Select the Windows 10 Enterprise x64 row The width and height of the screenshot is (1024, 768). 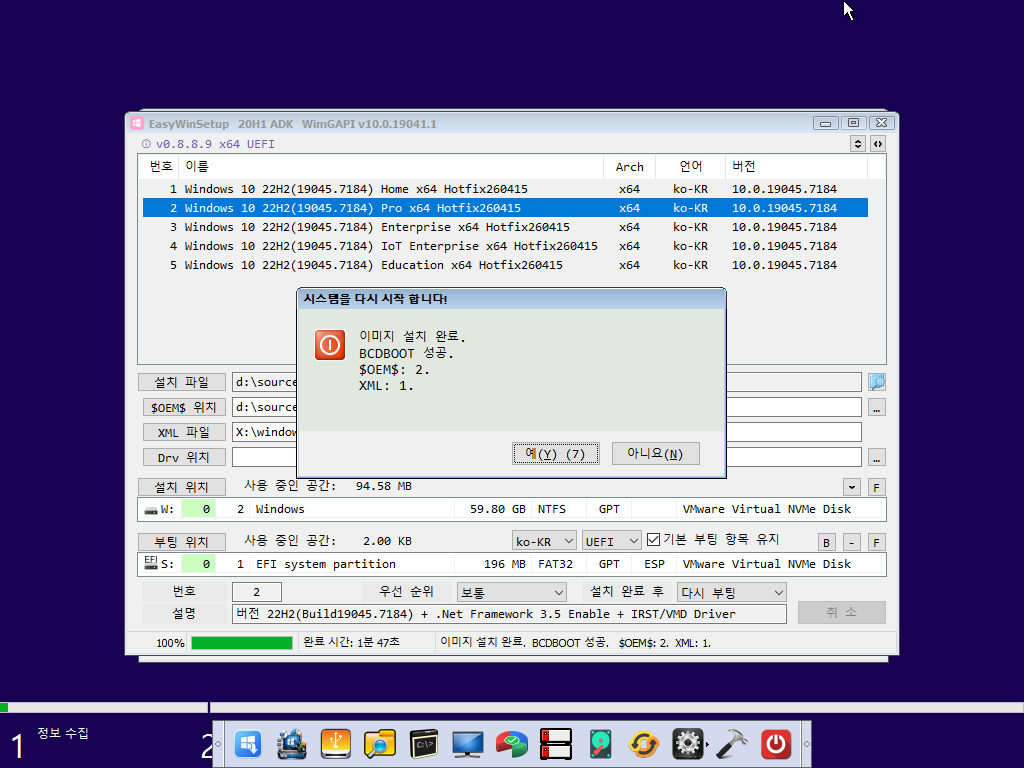point(505,227)
